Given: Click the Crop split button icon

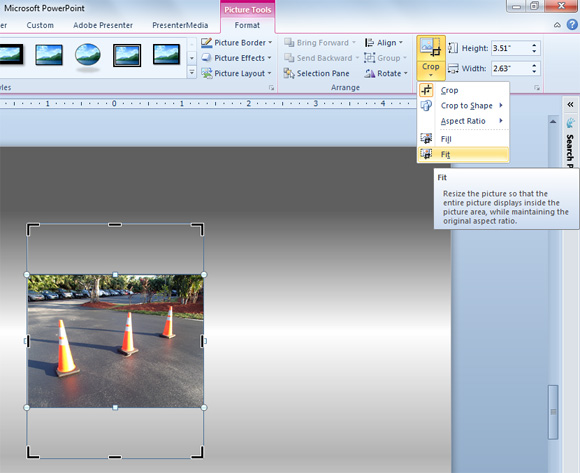Looking at the screenshot, I should [431, 48].
